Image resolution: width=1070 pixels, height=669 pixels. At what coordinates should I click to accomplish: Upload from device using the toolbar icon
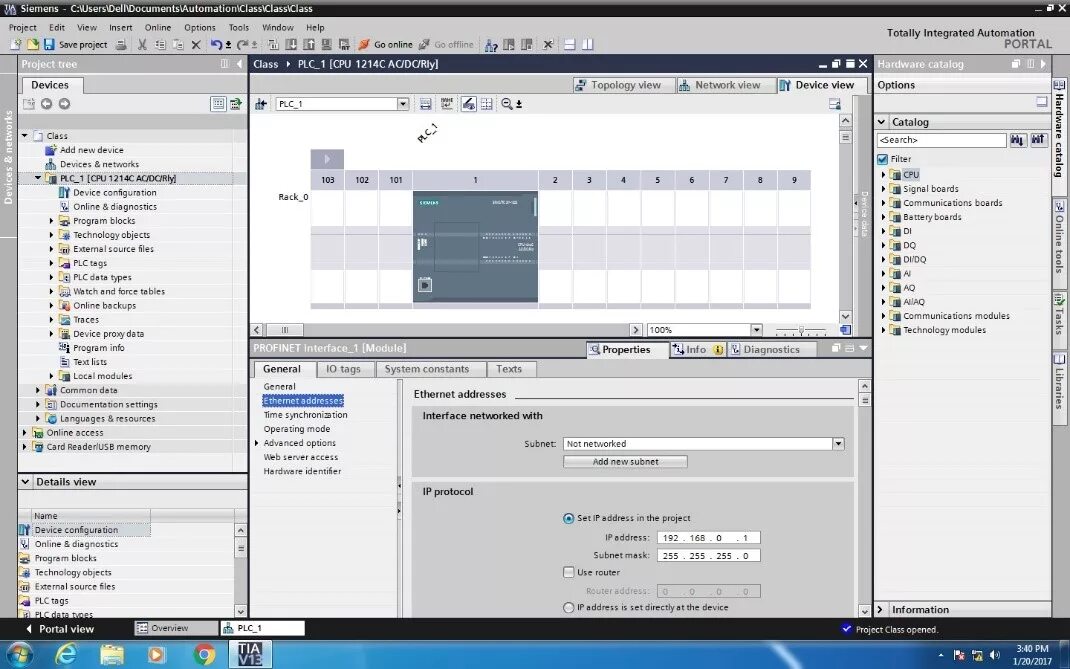point(308,44)
